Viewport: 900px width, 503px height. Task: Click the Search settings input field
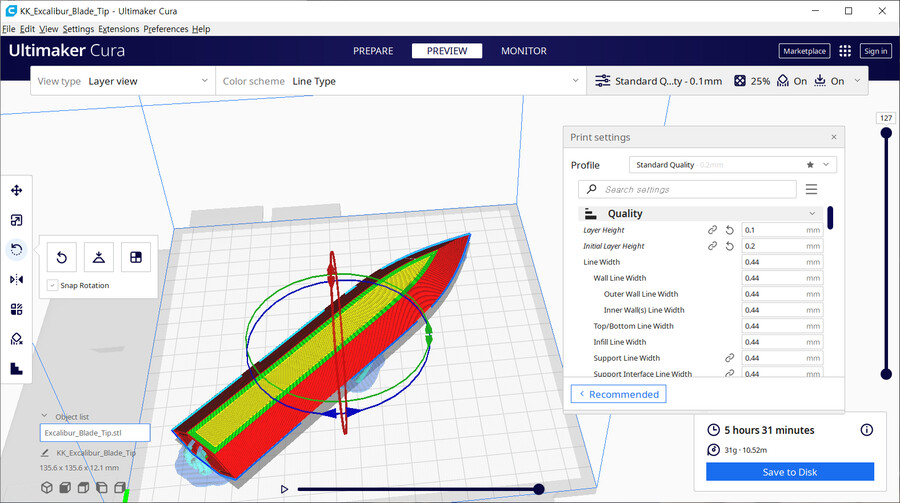point(696,189)
